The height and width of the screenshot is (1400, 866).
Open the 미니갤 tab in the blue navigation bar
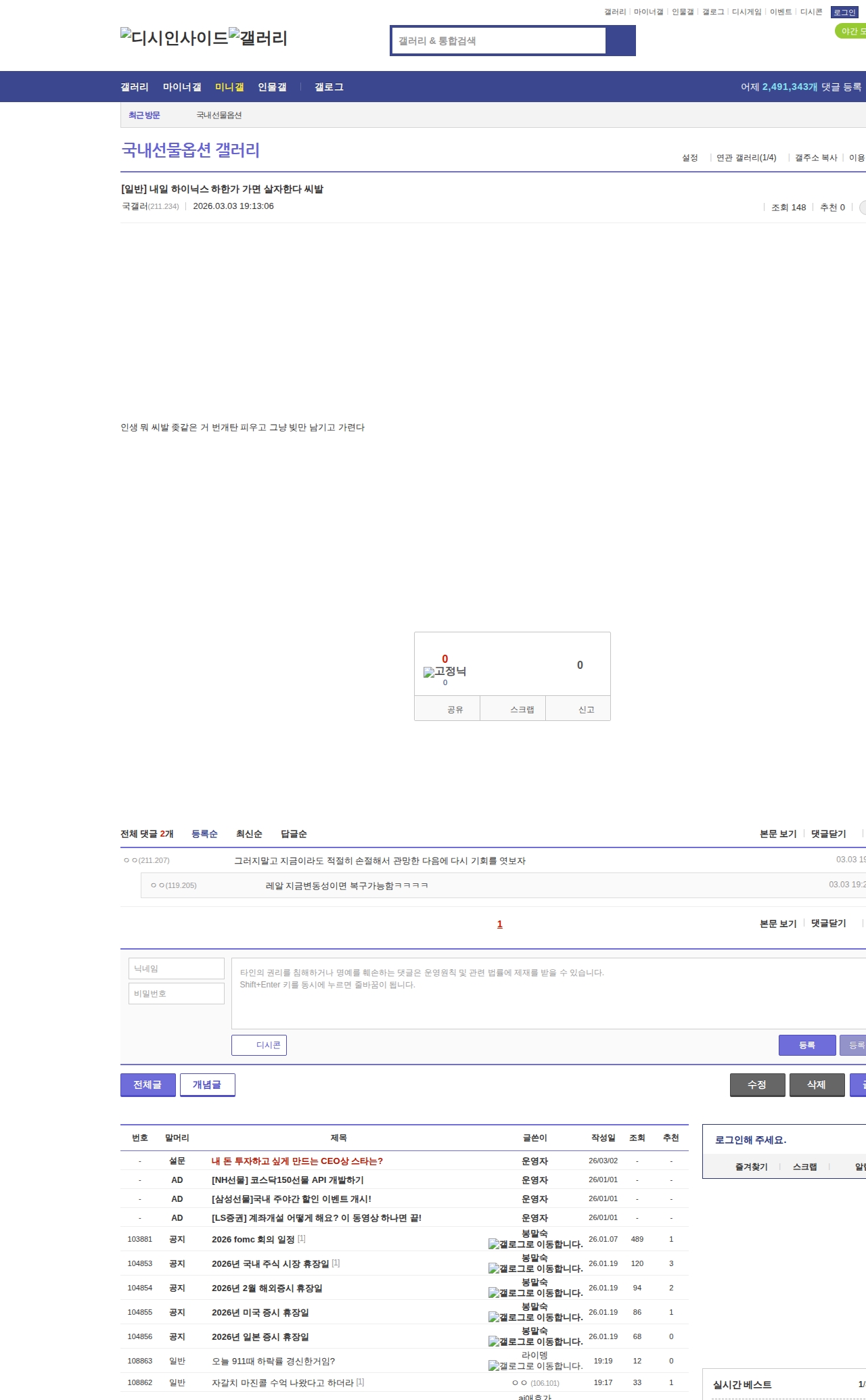pyautogui.click(x=229, y=87)
